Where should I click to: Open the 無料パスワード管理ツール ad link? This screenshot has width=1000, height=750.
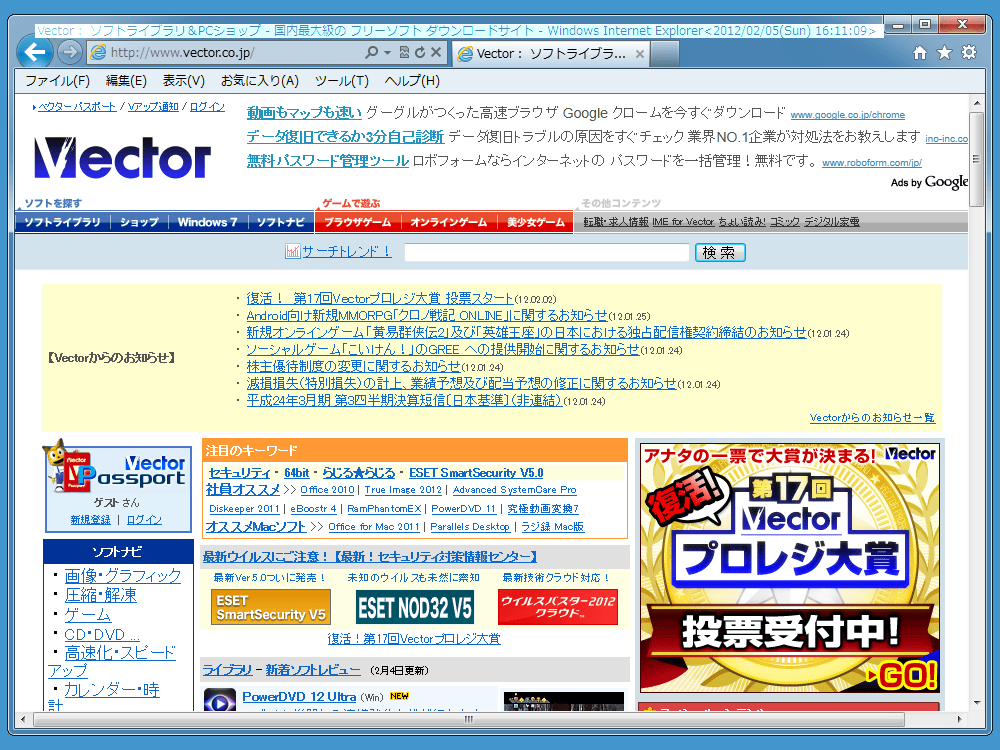(328, 161)
